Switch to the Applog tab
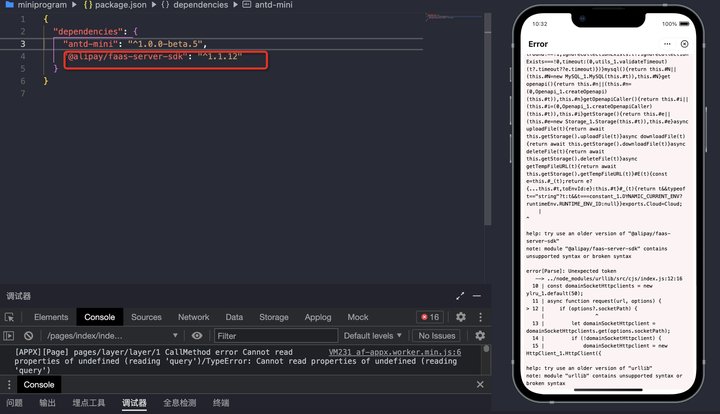 [x=318, y=317]
